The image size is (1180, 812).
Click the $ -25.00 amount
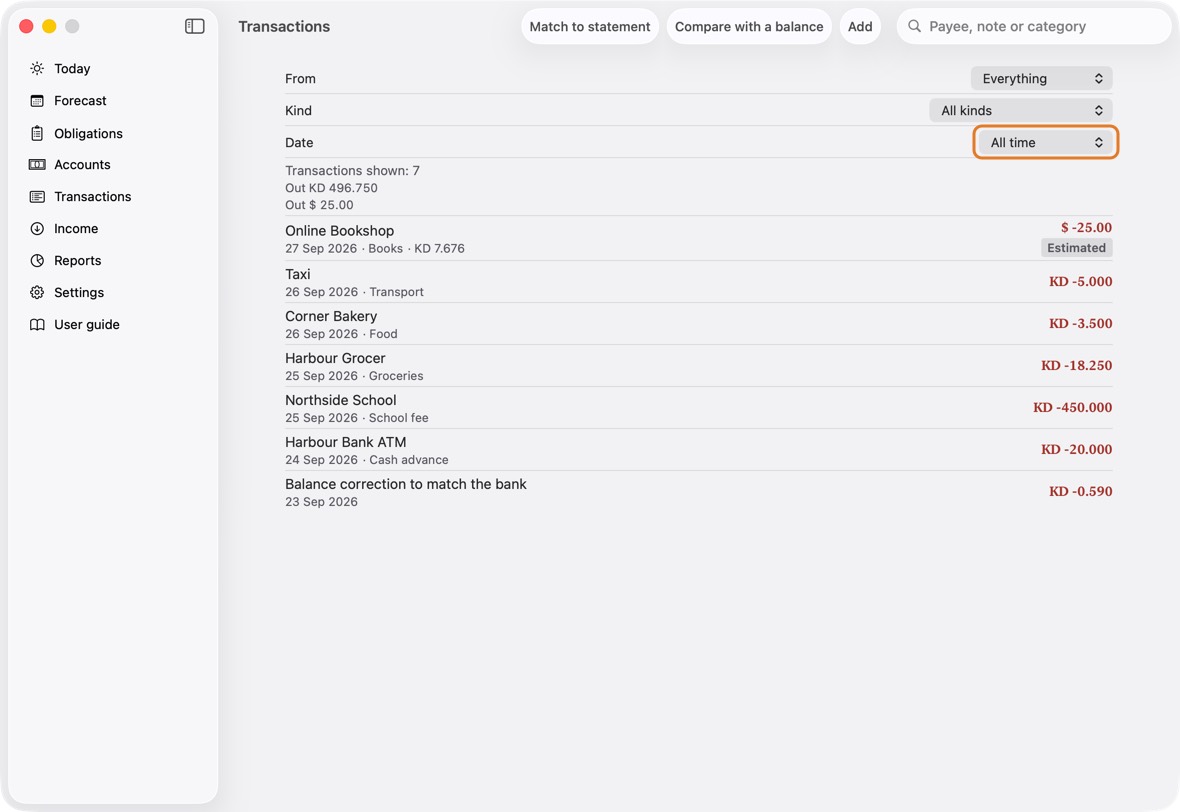tap(1086, 227)
